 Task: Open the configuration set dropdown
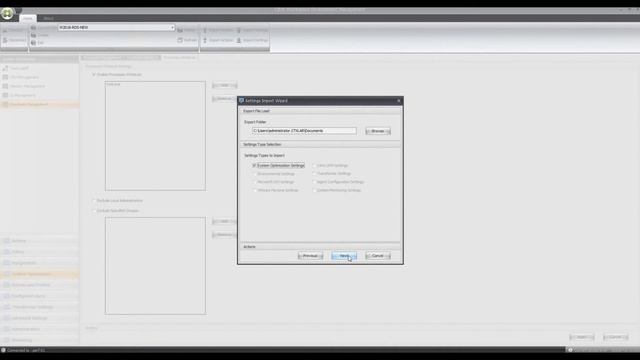(172, 27)
